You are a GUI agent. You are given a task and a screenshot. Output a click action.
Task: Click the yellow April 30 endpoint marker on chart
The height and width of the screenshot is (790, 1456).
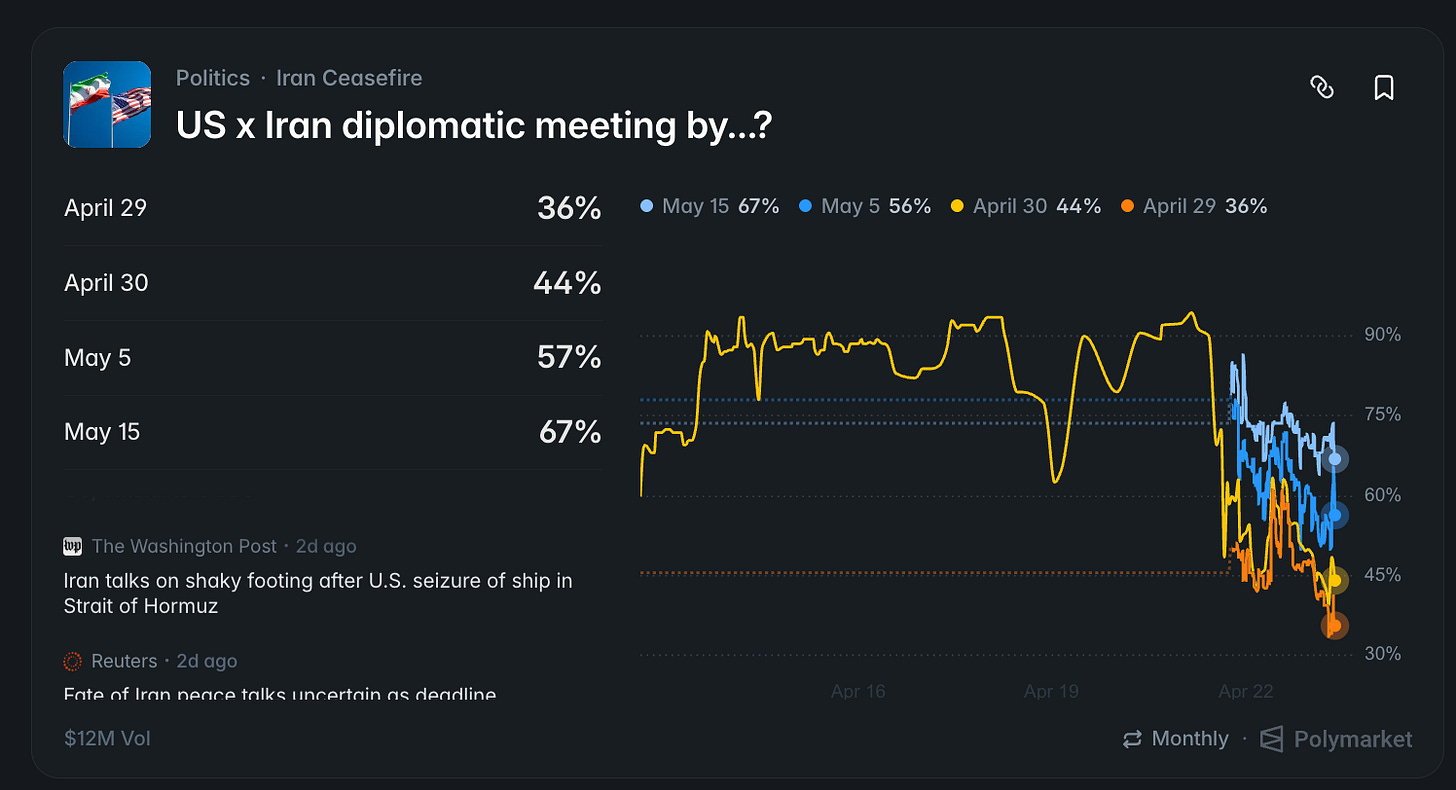pyautogui.click(x=1334, y=579)
